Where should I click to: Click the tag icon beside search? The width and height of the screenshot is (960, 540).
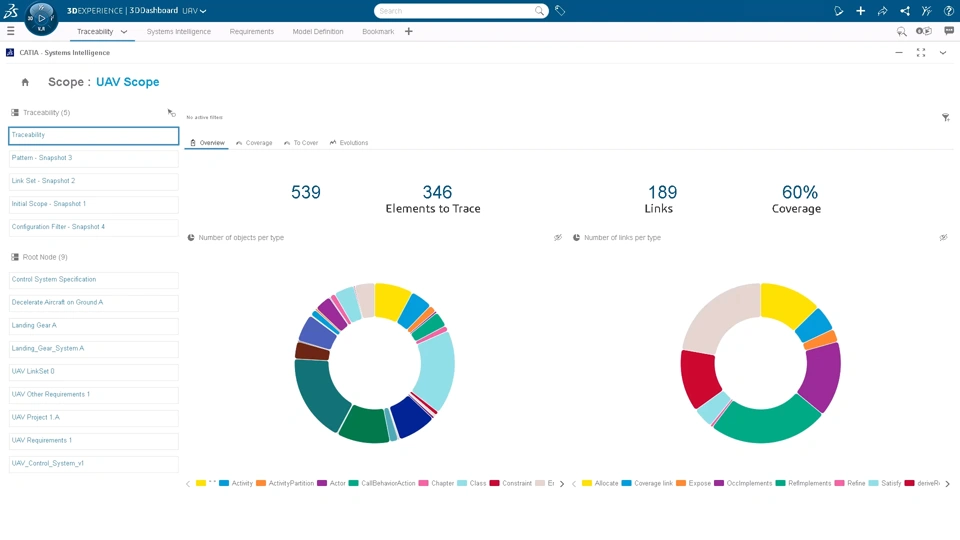point(560,10)
